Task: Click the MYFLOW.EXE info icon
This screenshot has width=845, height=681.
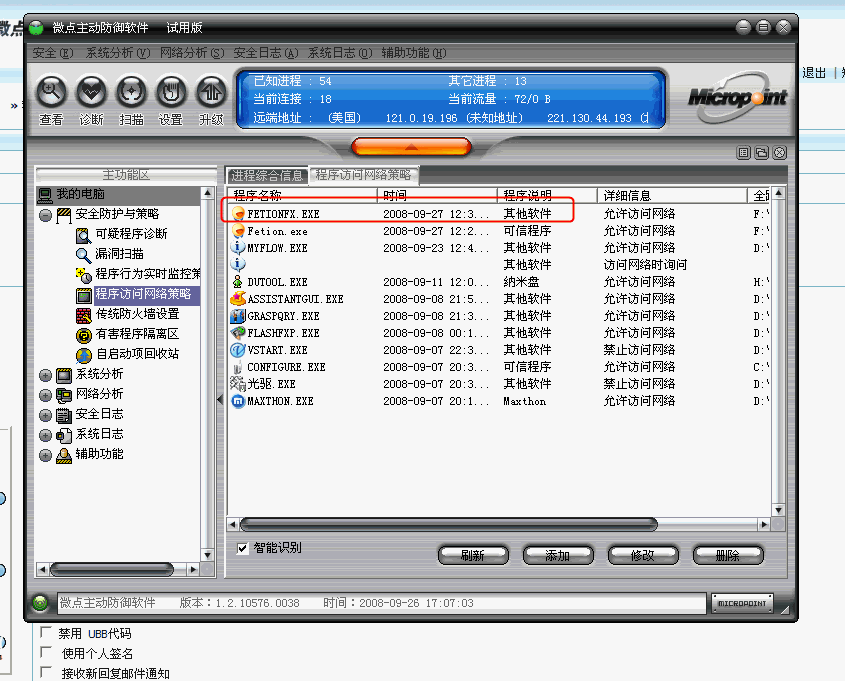Action: coord(238,248)
